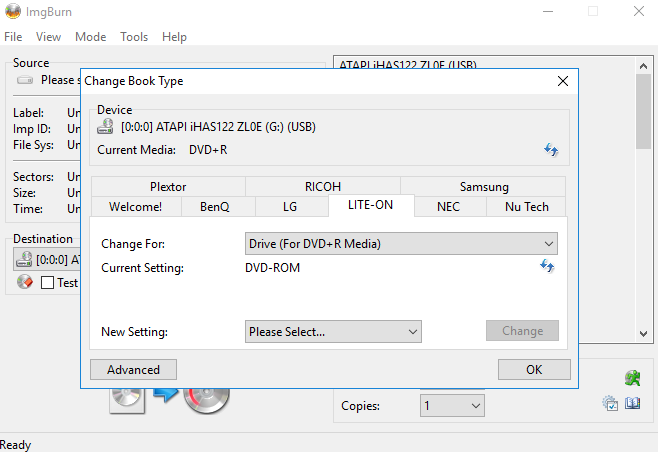The width and height of the screenshot is (658, 452).
Task: Switch to the Nu Tech tab
Action: click(x=527, y=206)
